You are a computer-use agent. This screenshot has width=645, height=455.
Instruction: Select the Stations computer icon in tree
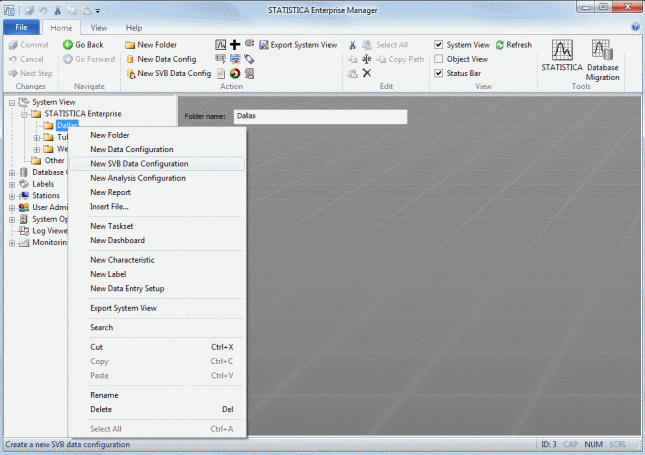click(24, 195)
